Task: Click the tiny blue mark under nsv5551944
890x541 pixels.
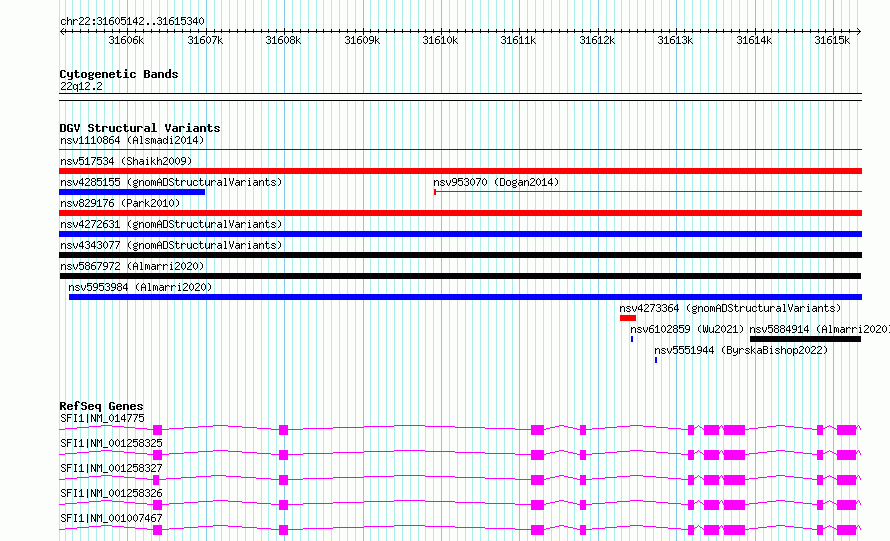Action: tap(656, 360)
